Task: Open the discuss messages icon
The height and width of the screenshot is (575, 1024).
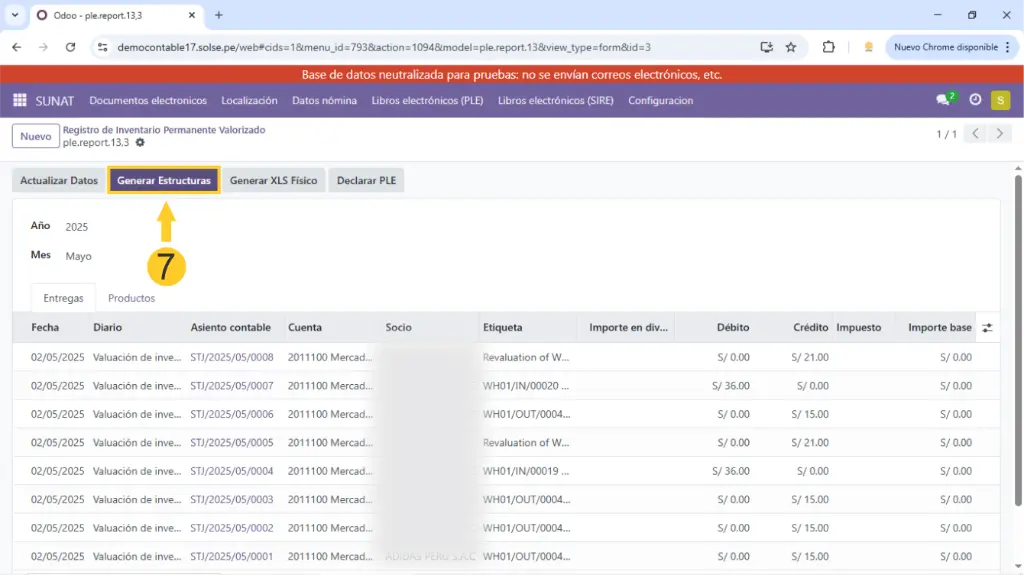Action: pyautogui.click(x=943, y=100)
